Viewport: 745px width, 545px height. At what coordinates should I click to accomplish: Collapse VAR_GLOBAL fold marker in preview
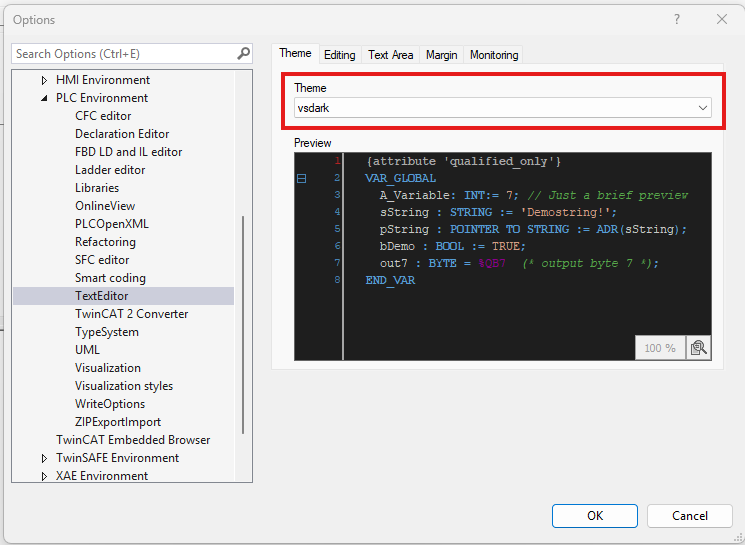pyautogui.click(x=301, y=178)
